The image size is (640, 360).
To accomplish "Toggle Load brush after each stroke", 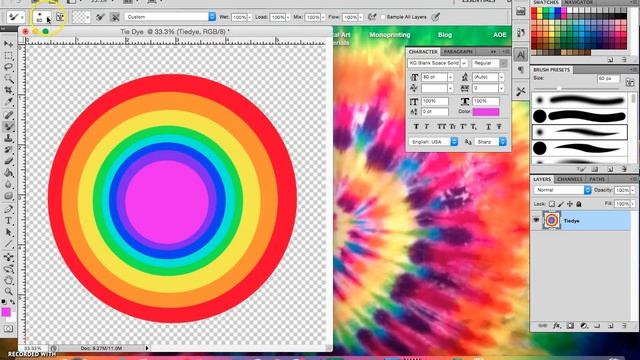I will [100, 17].
